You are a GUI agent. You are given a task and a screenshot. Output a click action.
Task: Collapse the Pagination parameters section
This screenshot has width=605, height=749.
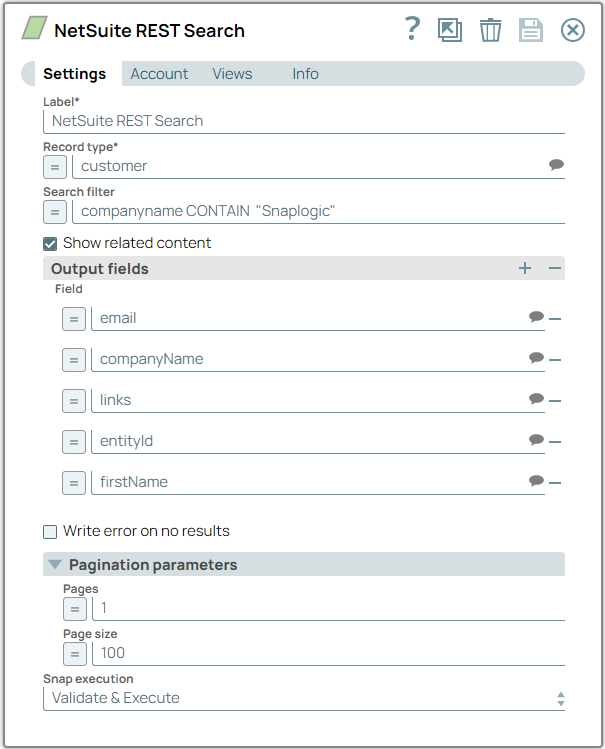point(54,565)
